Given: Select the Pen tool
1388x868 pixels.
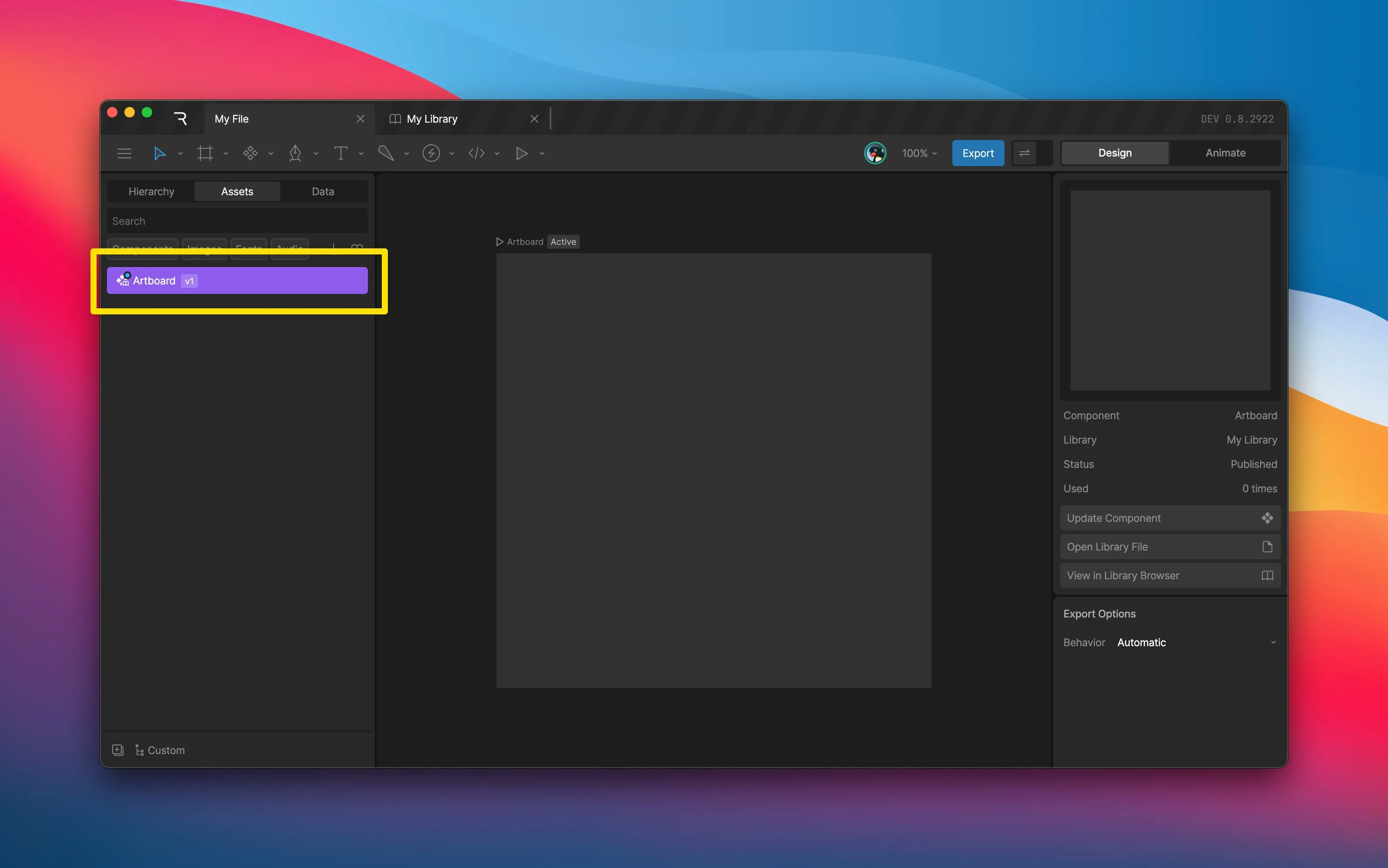Looking at the screenshot, I should tap(295, 153).
